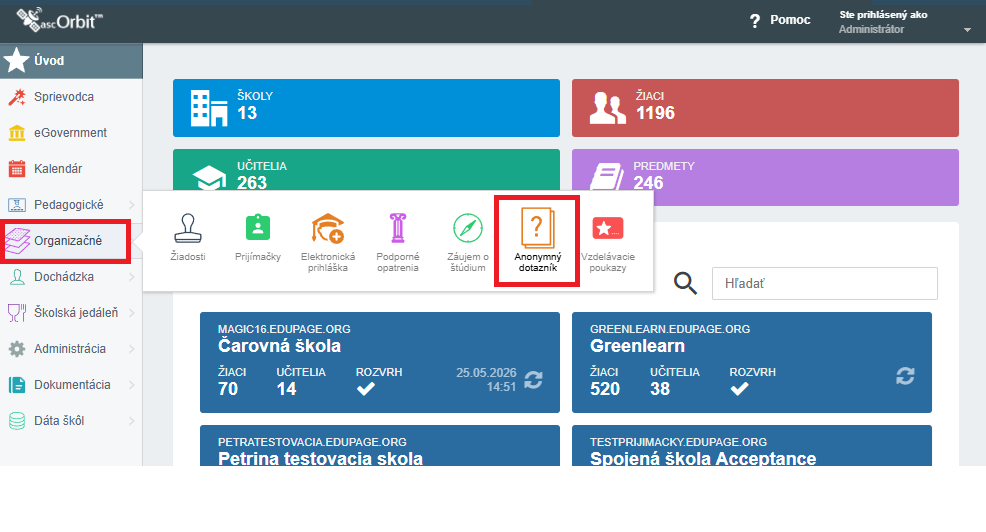986x532 pixels.
Task: Click Čarovná škola Žiaci count 70
Action: click(x=228, y=389)
